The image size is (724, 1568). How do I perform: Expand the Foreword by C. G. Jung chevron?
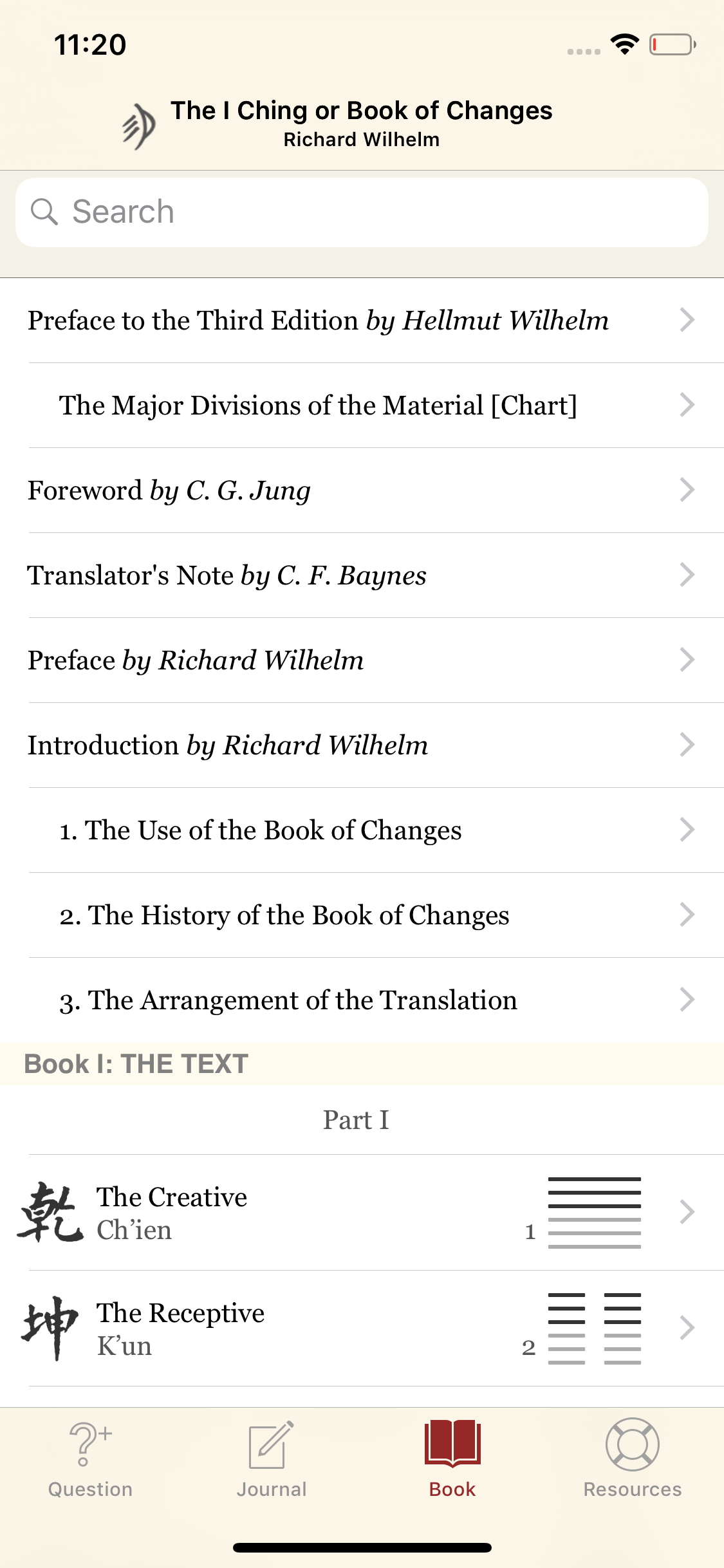click(687, 490)
